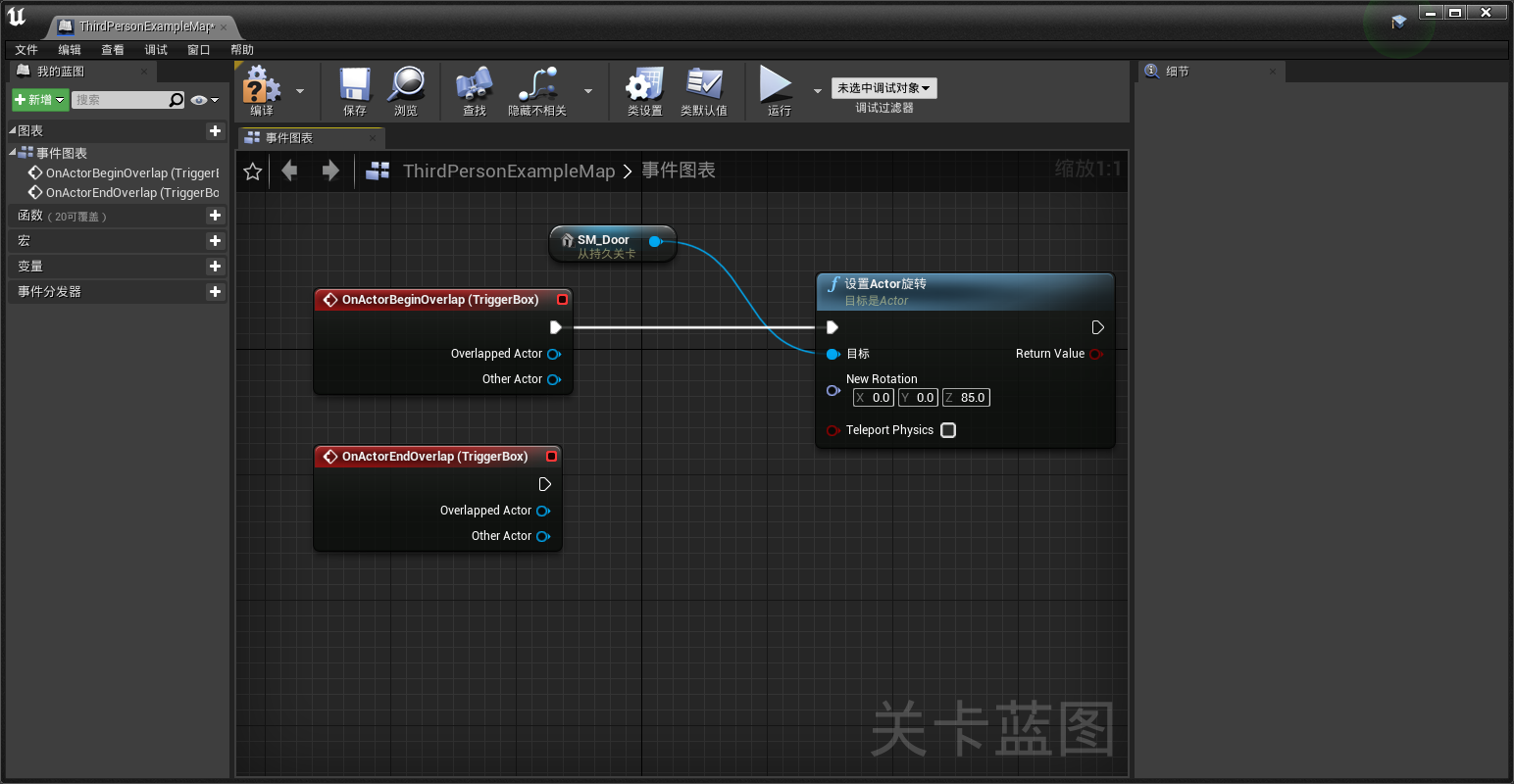The image size is (1514, 784).
Task: Add new function with plus icon
Action: coord(215,216)
